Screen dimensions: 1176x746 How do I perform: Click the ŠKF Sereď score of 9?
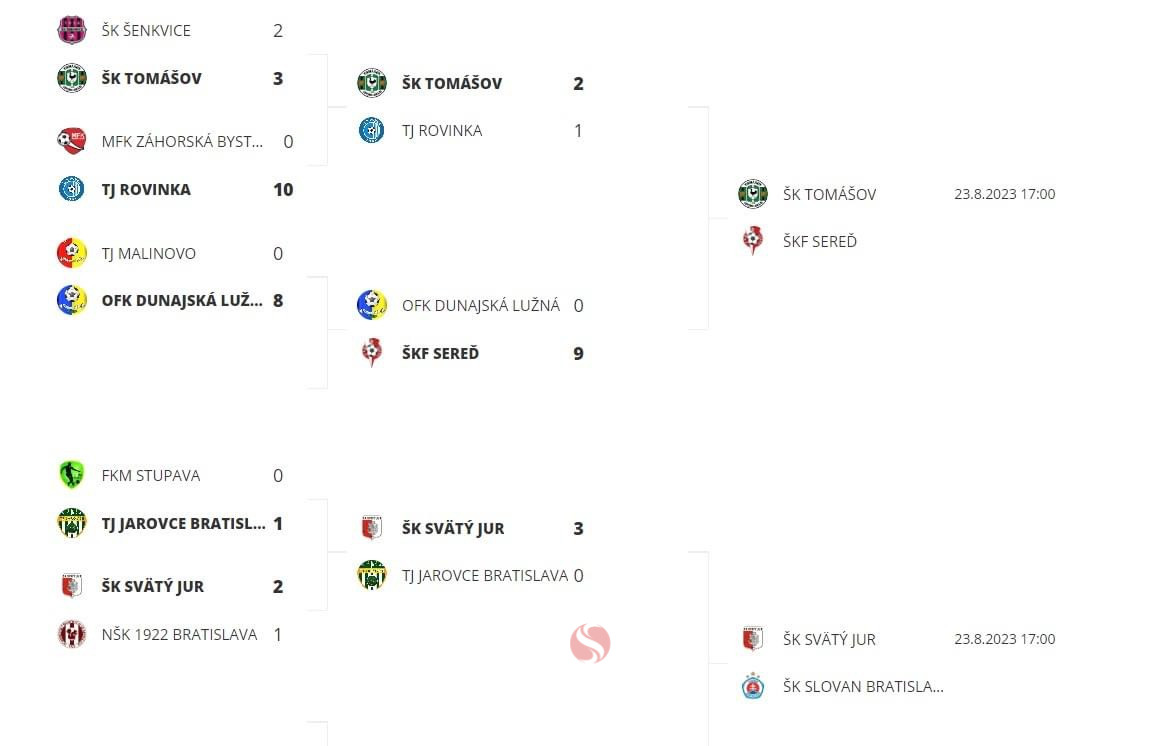[578, 353]
